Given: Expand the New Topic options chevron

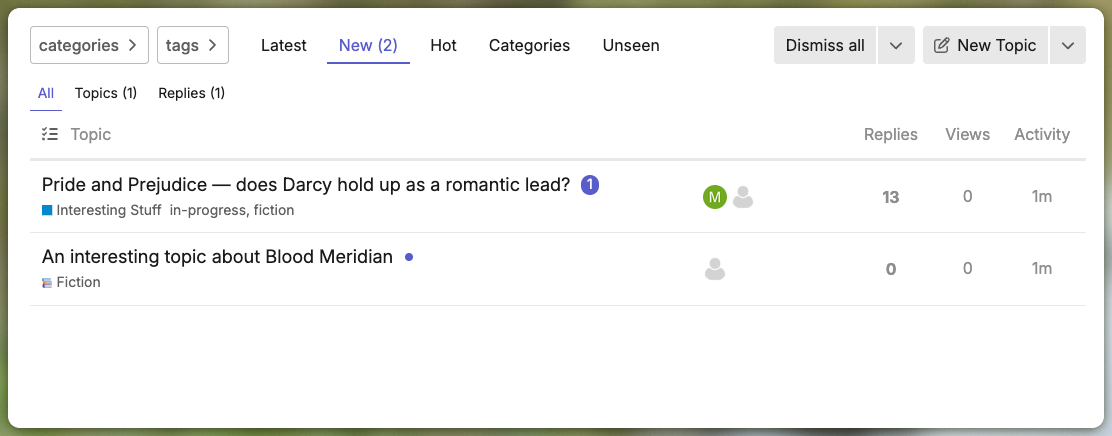Looking at the screenshot, I should click(1068, 45).
